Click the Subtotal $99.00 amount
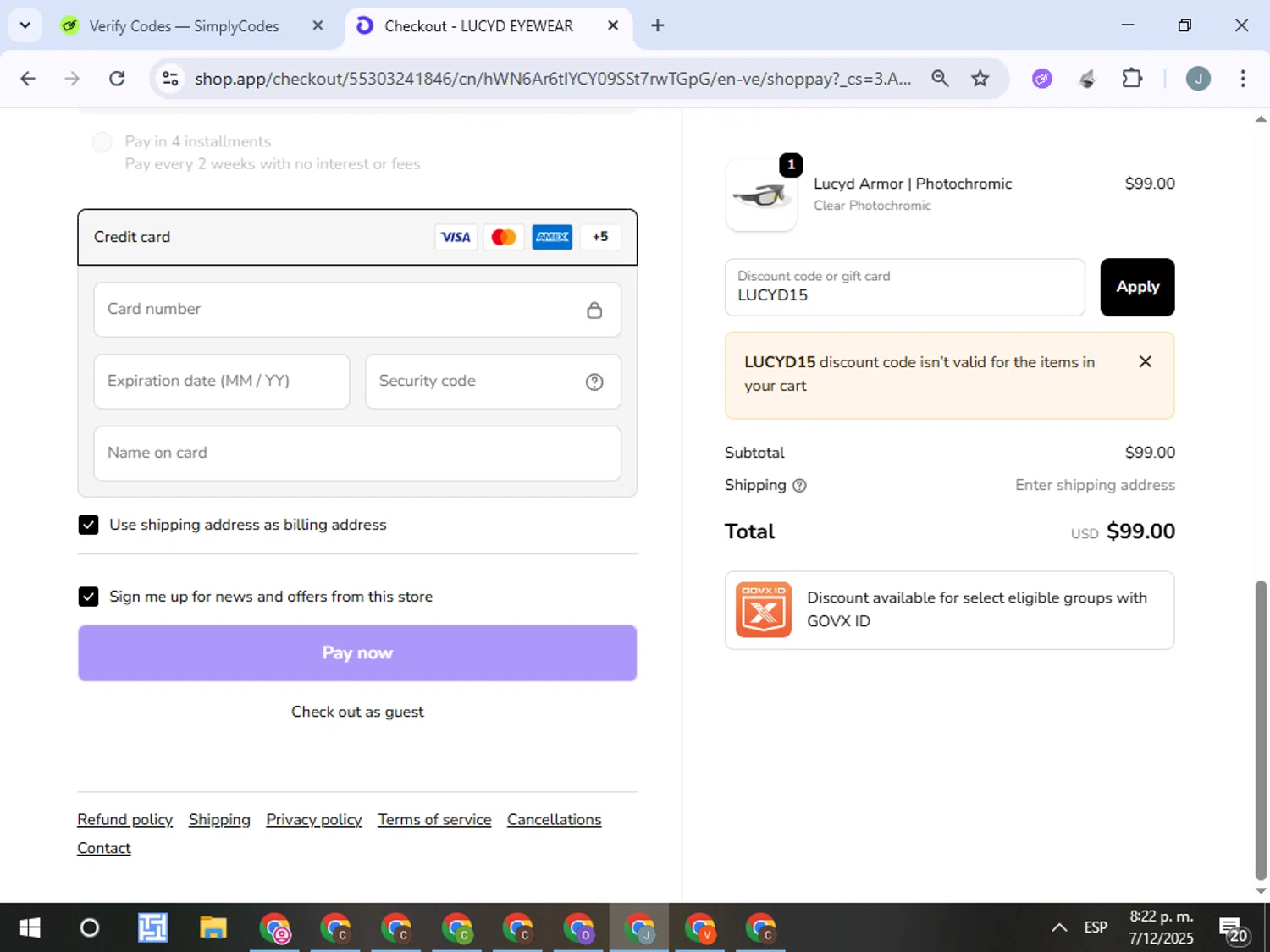Screen dimensions: 1270x952 [x=1150, y=453]
